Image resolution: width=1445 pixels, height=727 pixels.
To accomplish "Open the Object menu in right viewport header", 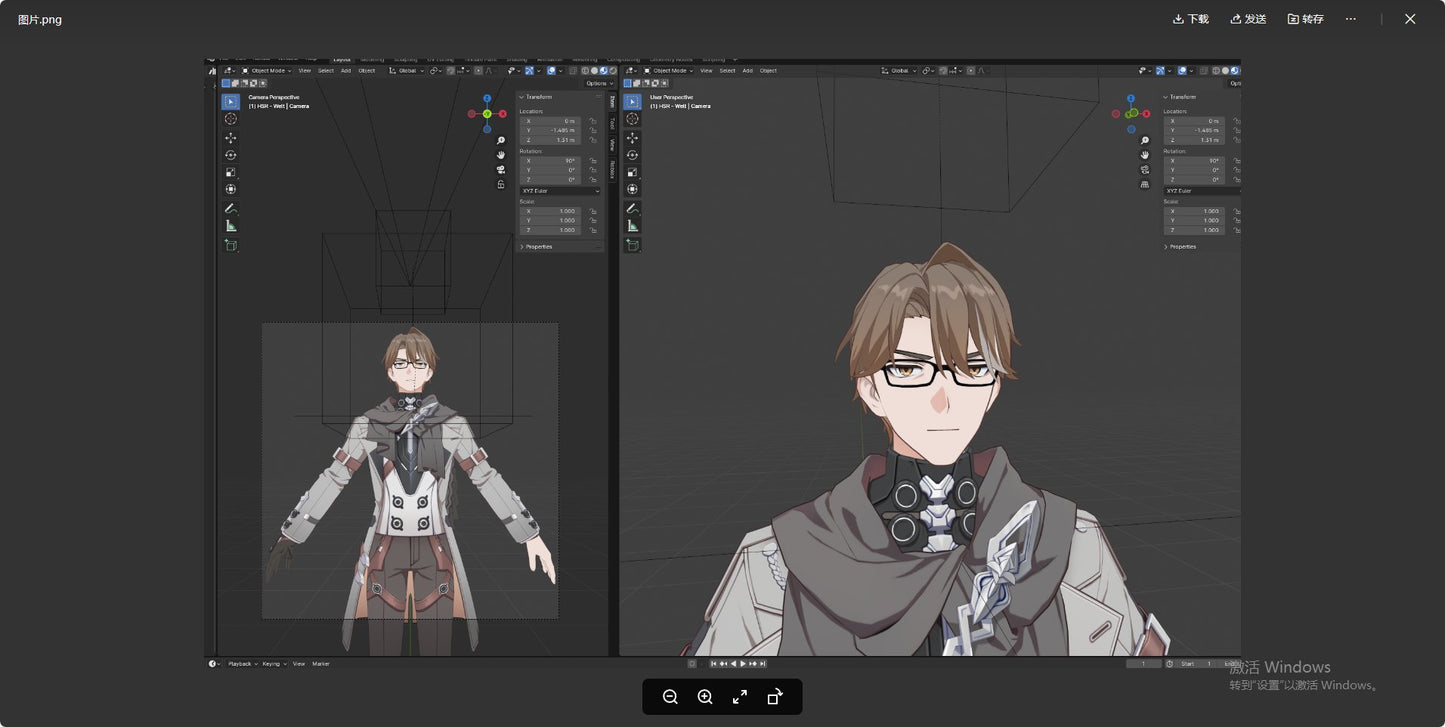I will 768,71.
